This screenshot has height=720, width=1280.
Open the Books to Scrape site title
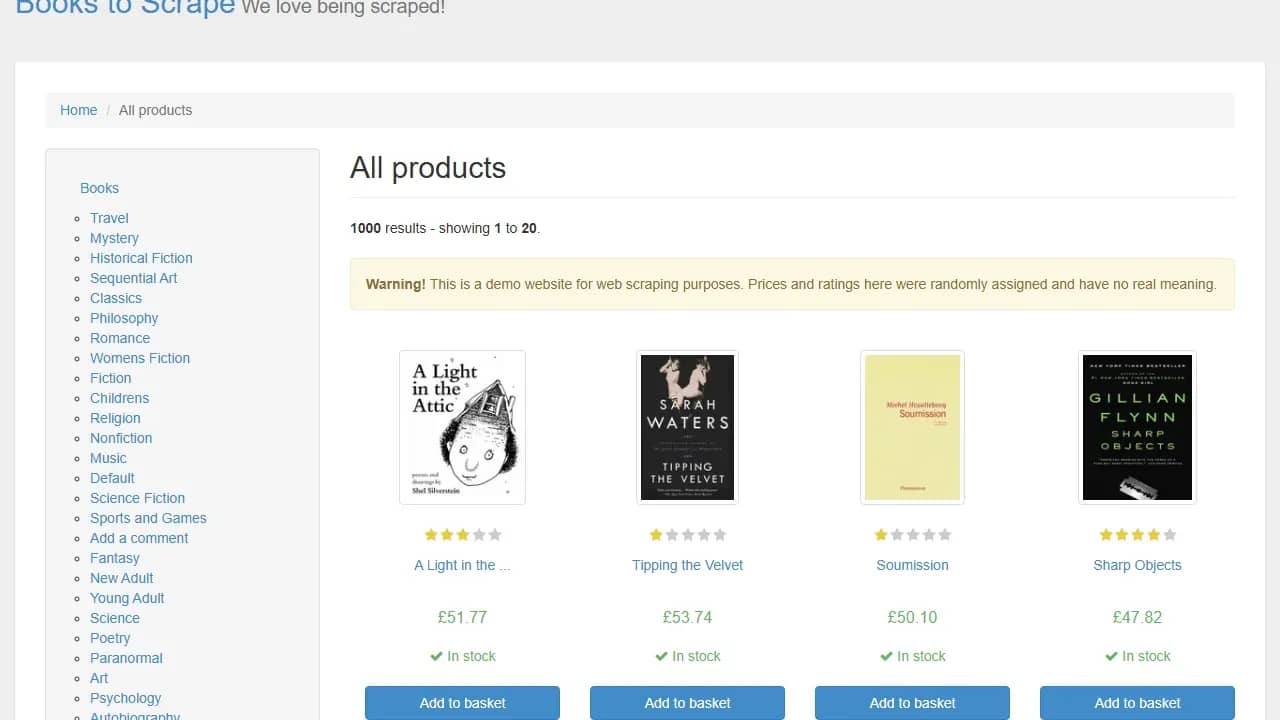(x=125, y=8)
